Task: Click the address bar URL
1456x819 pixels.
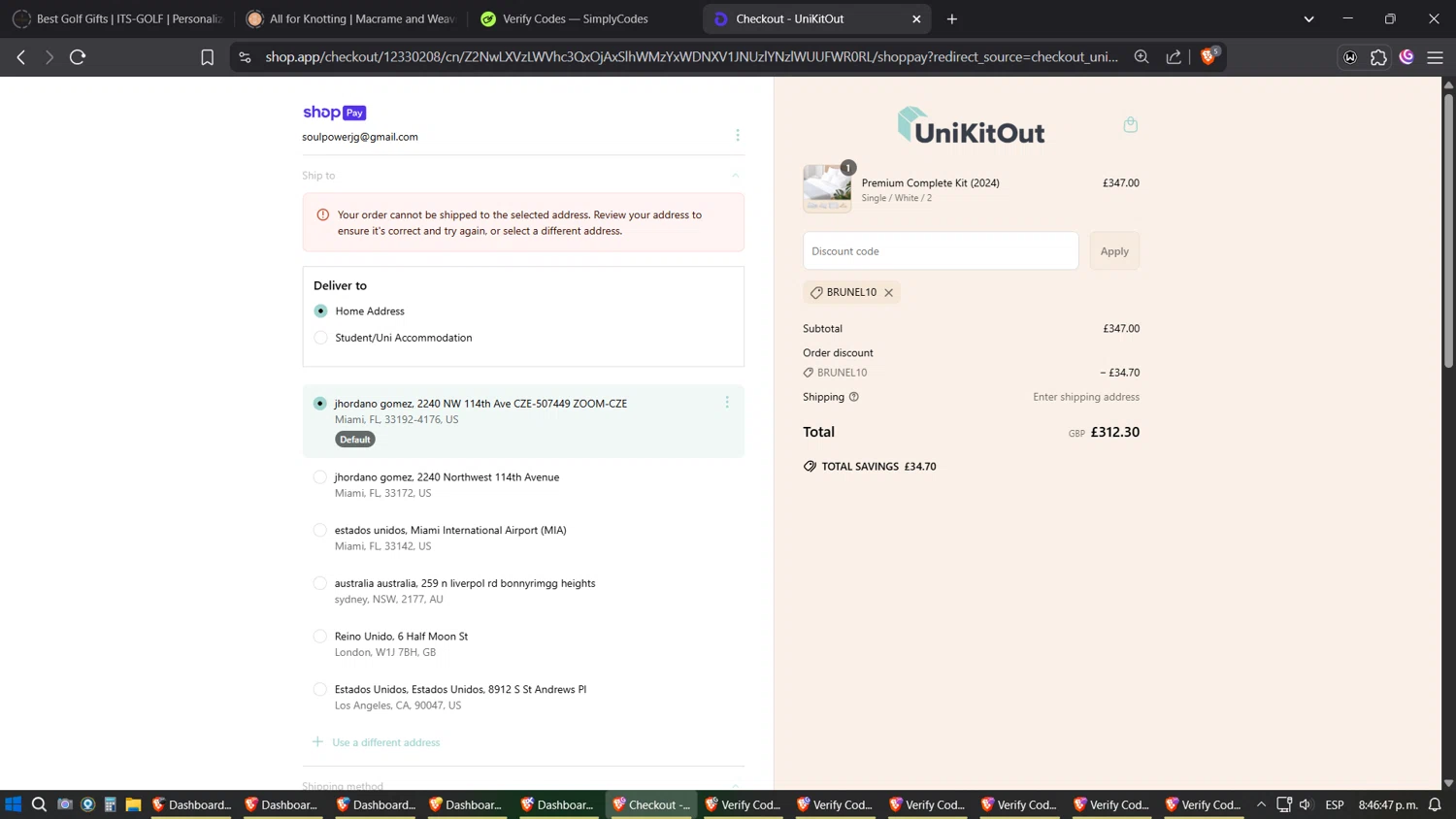Action: point(691,57)
